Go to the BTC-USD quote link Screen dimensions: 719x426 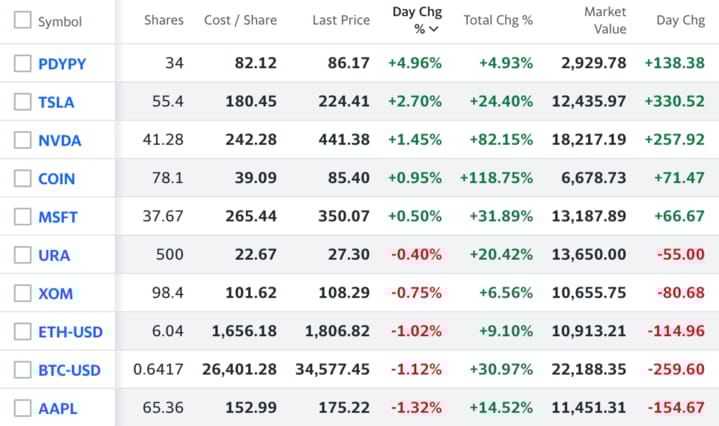tap(69, 370)
